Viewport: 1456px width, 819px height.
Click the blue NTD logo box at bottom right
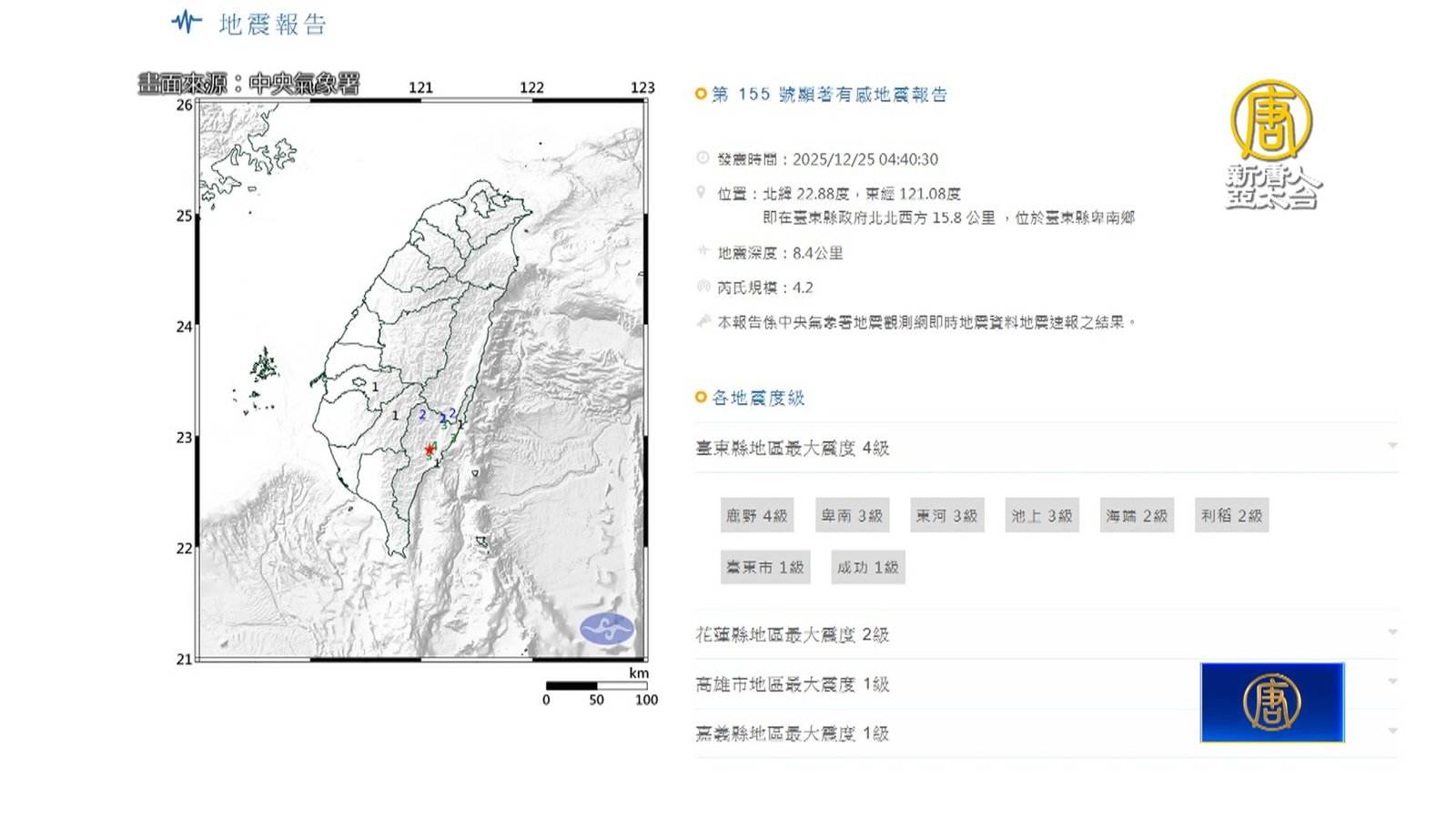point(1271,703)
